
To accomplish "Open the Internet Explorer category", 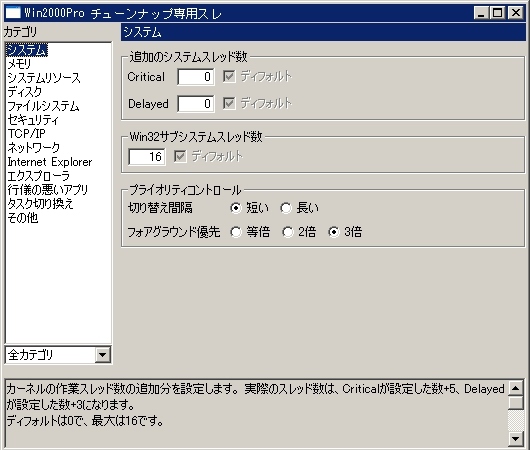I will pos(50,162).
